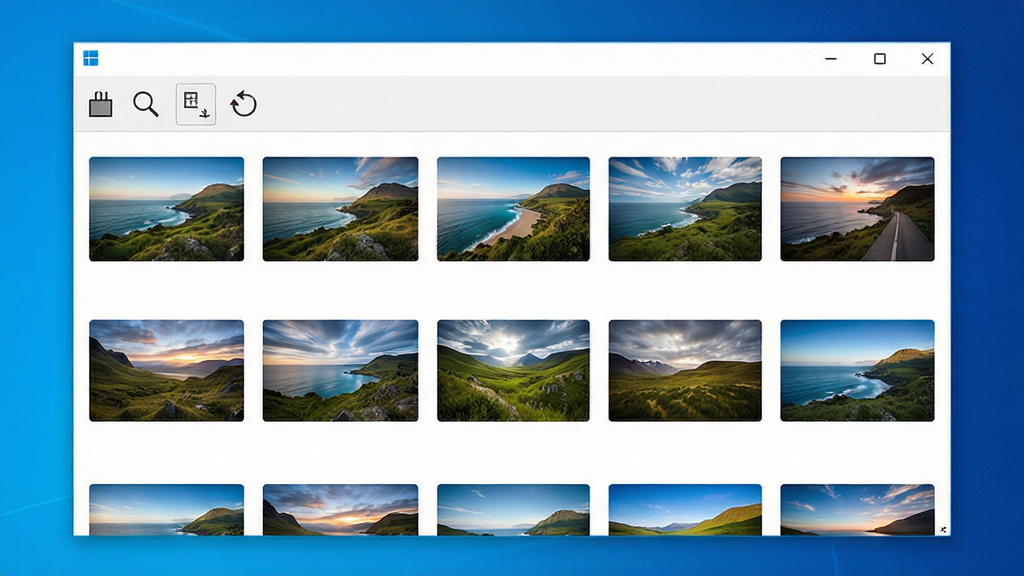This screenshot has width=1024, height=576.
Task: Select the grey overcast hills photo with snowy peaks
Action: pyautogui.click(x=685, y=370)
